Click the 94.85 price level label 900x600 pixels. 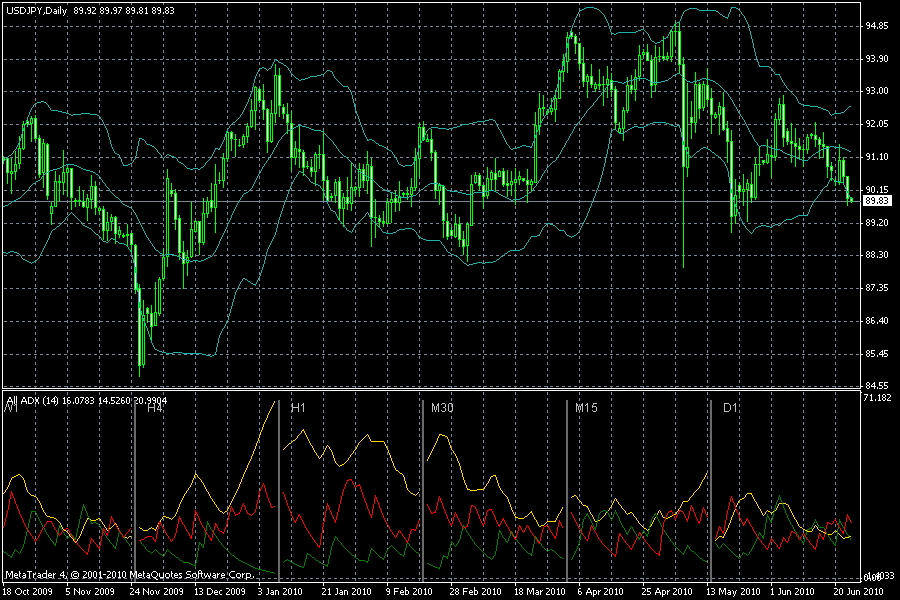(876, 26)
